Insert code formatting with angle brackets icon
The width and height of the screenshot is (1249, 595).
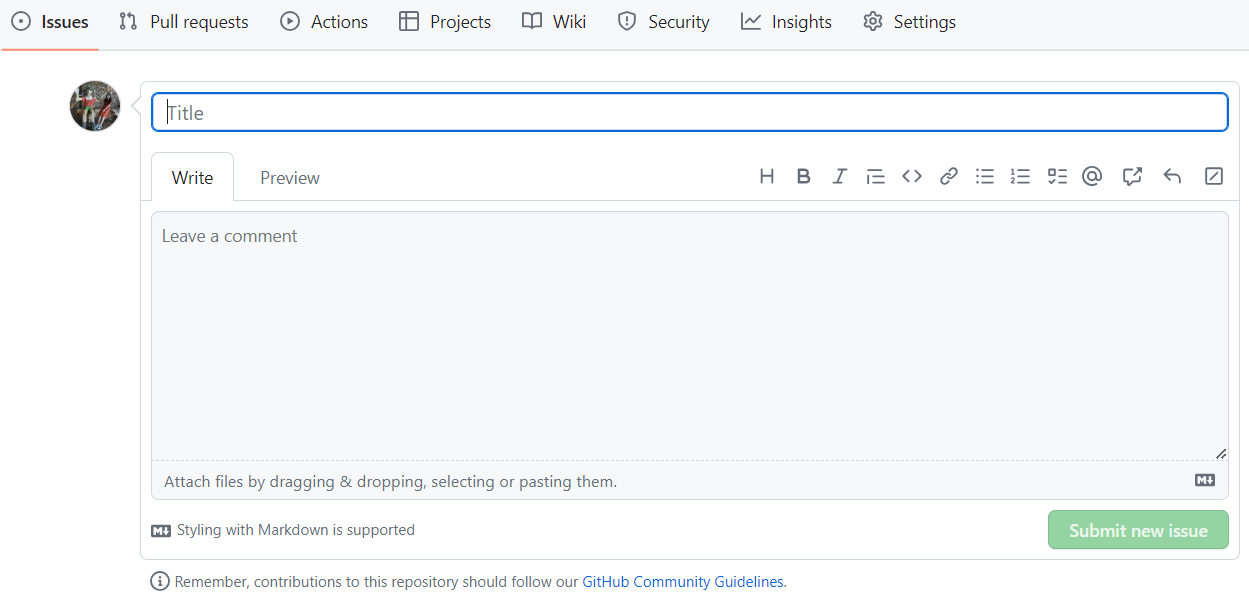[x=912, y=177]
